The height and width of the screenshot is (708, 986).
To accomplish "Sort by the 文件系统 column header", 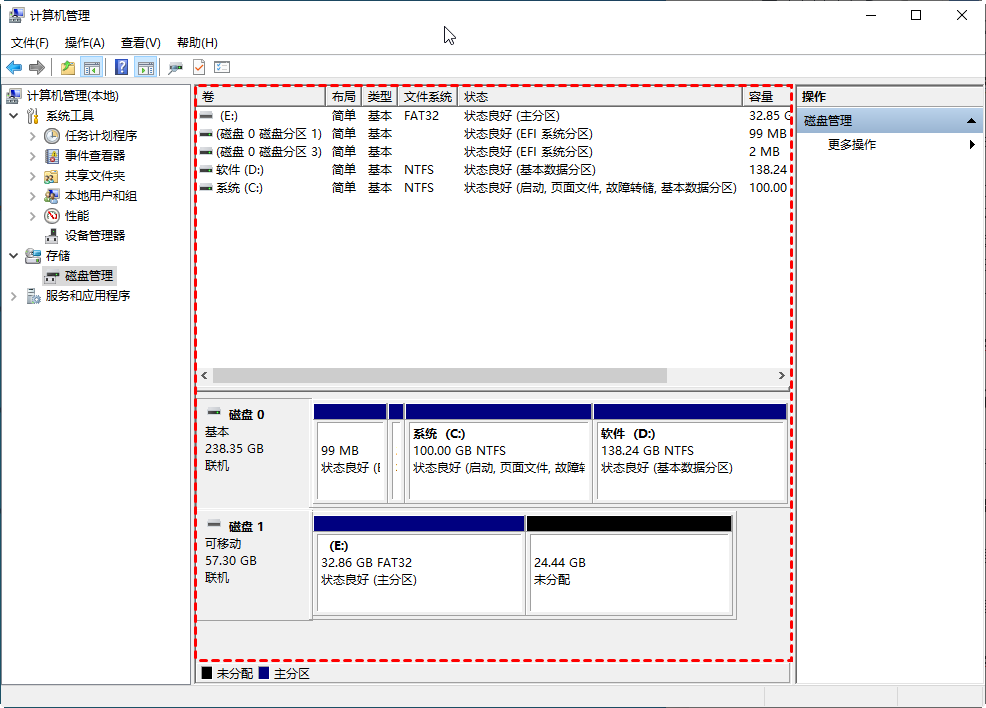I will click(428, 97).
